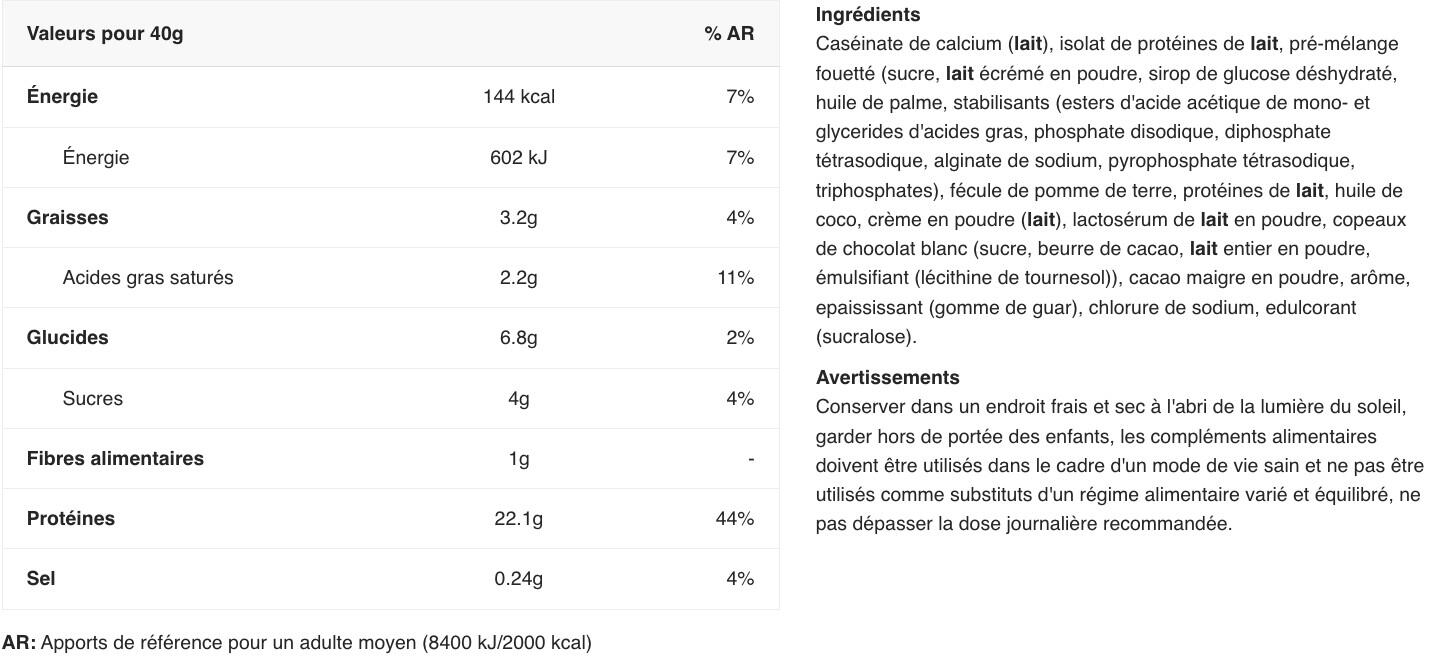Image resolution: width=1440 pixels, height=664 pixels.
Task: Click the '0.24g' salt value
Action: tap(518, 579)
